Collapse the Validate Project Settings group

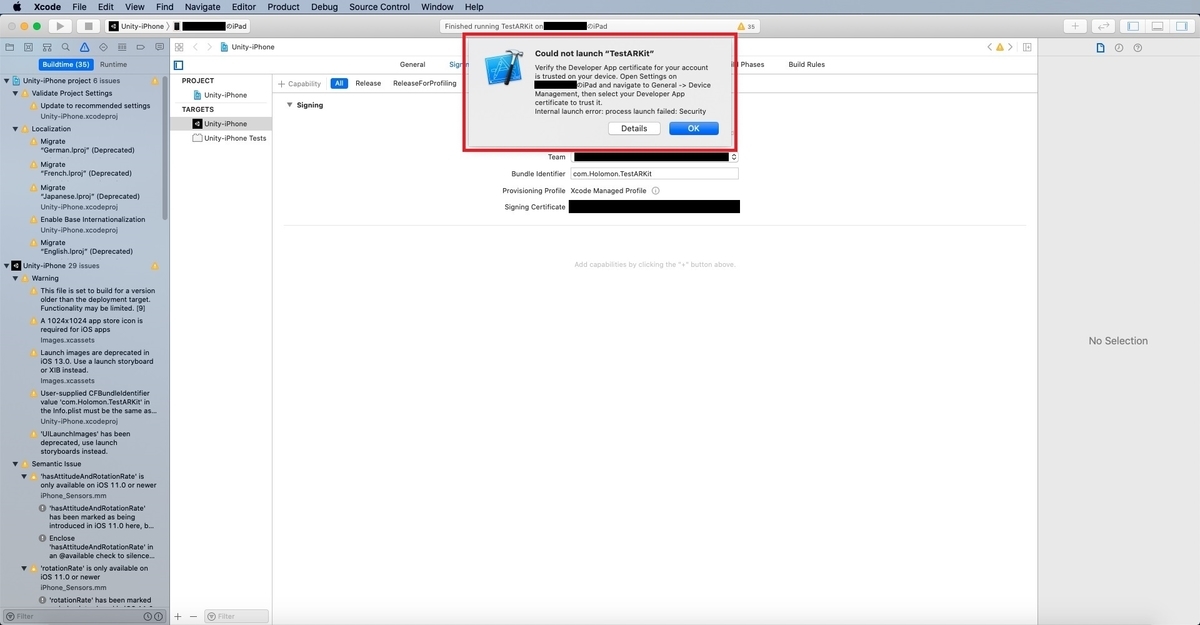16,93
